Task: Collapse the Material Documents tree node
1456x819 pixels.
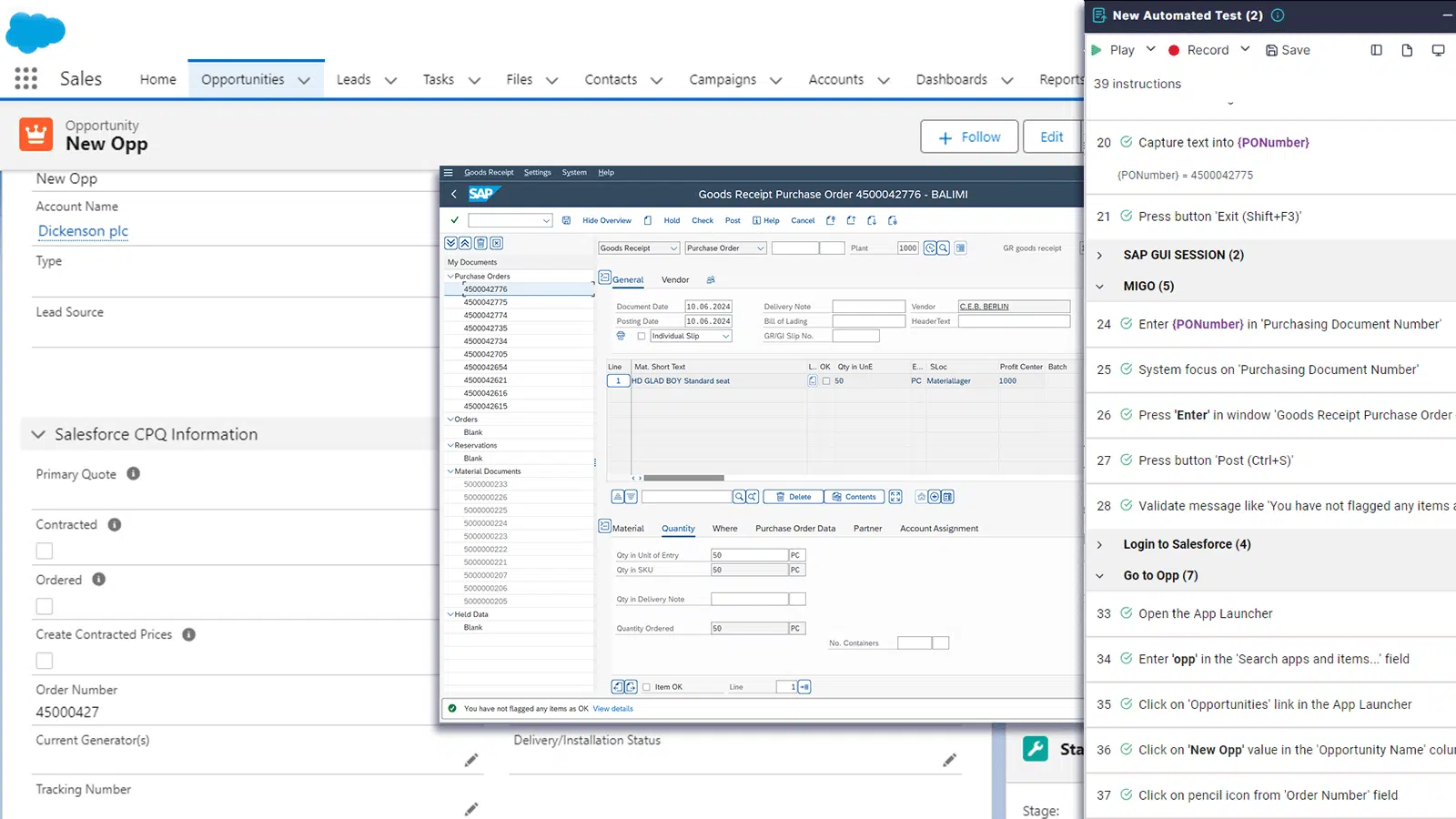Action: [450, 471]
